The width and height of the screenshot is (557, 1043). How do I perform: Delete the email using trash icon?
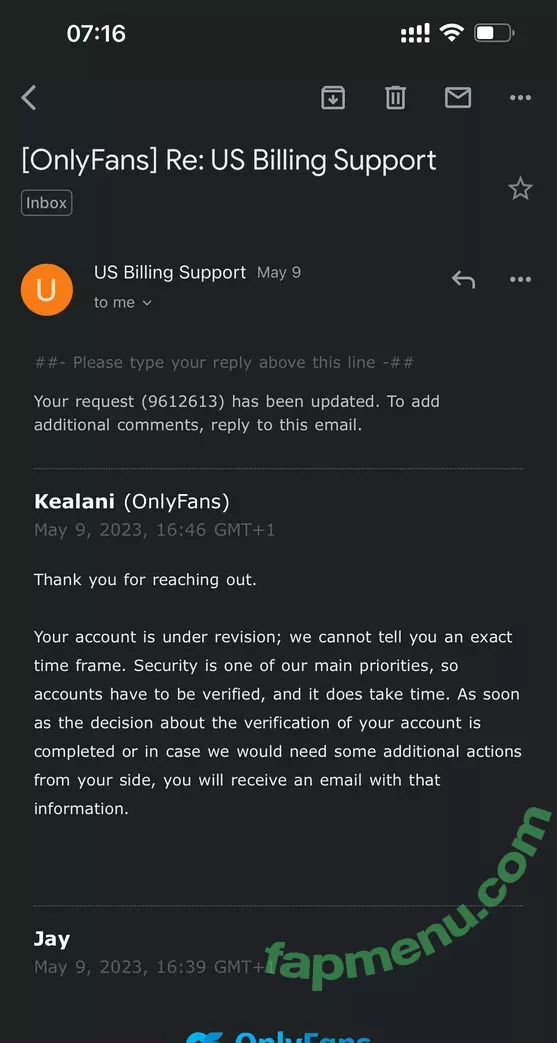(x=395, y=98)
